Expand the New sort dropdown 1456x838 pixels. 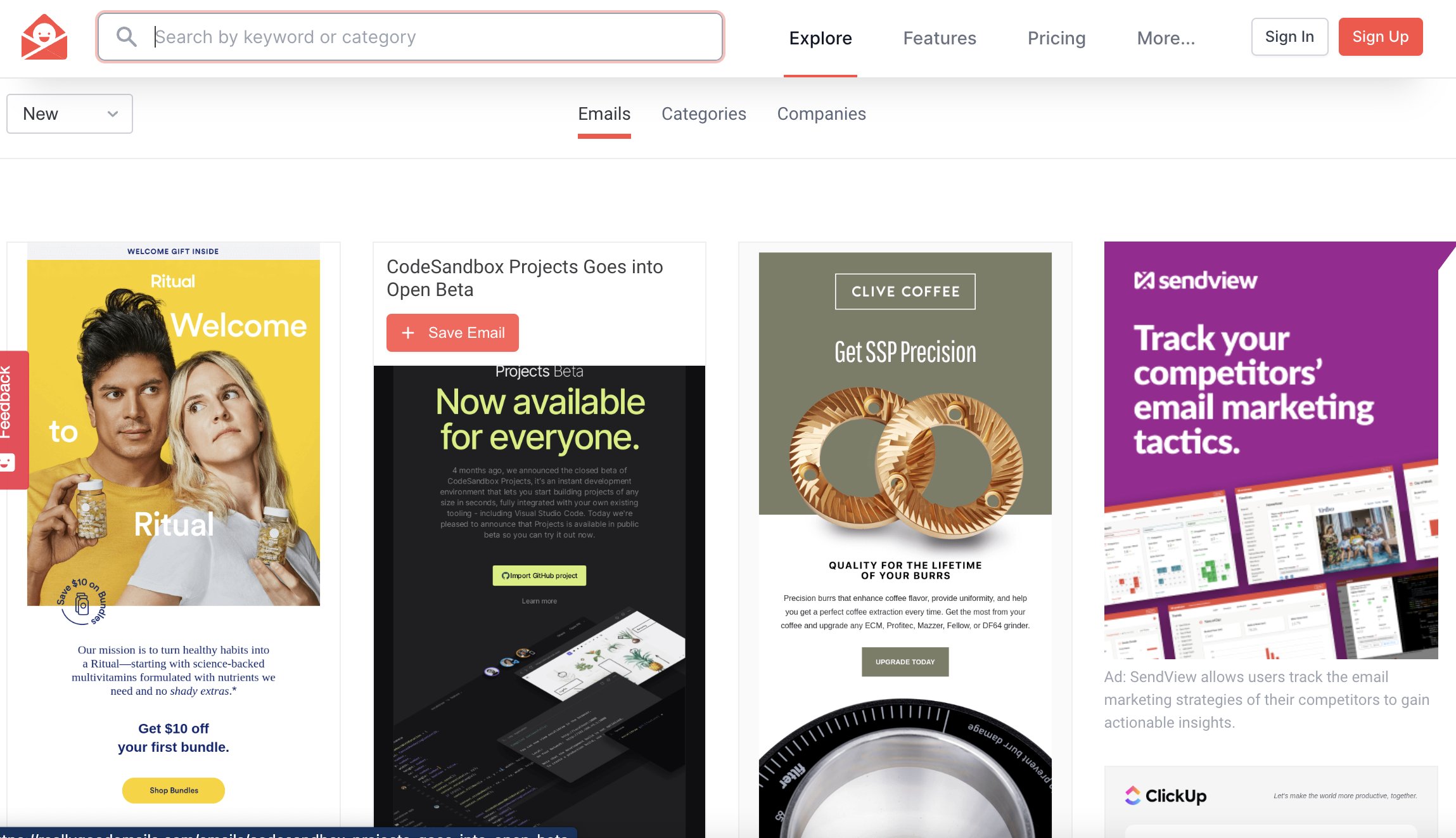[x=70, y=114]
